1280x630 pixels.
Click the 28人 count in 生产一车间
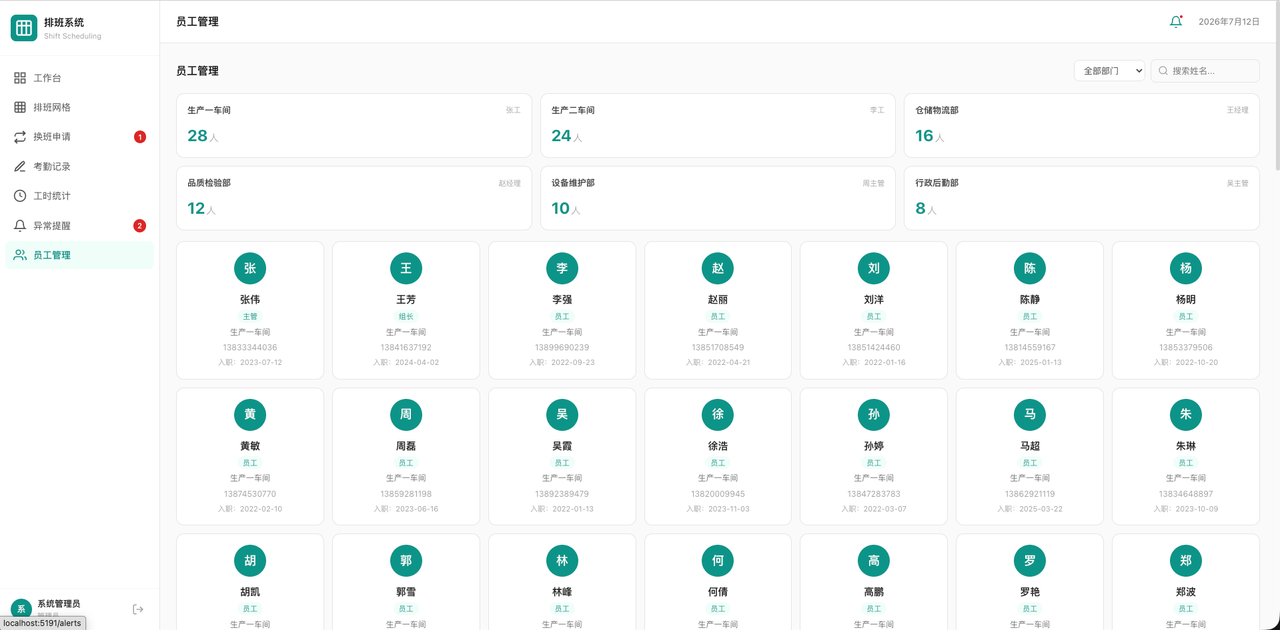tap(203, 136)
